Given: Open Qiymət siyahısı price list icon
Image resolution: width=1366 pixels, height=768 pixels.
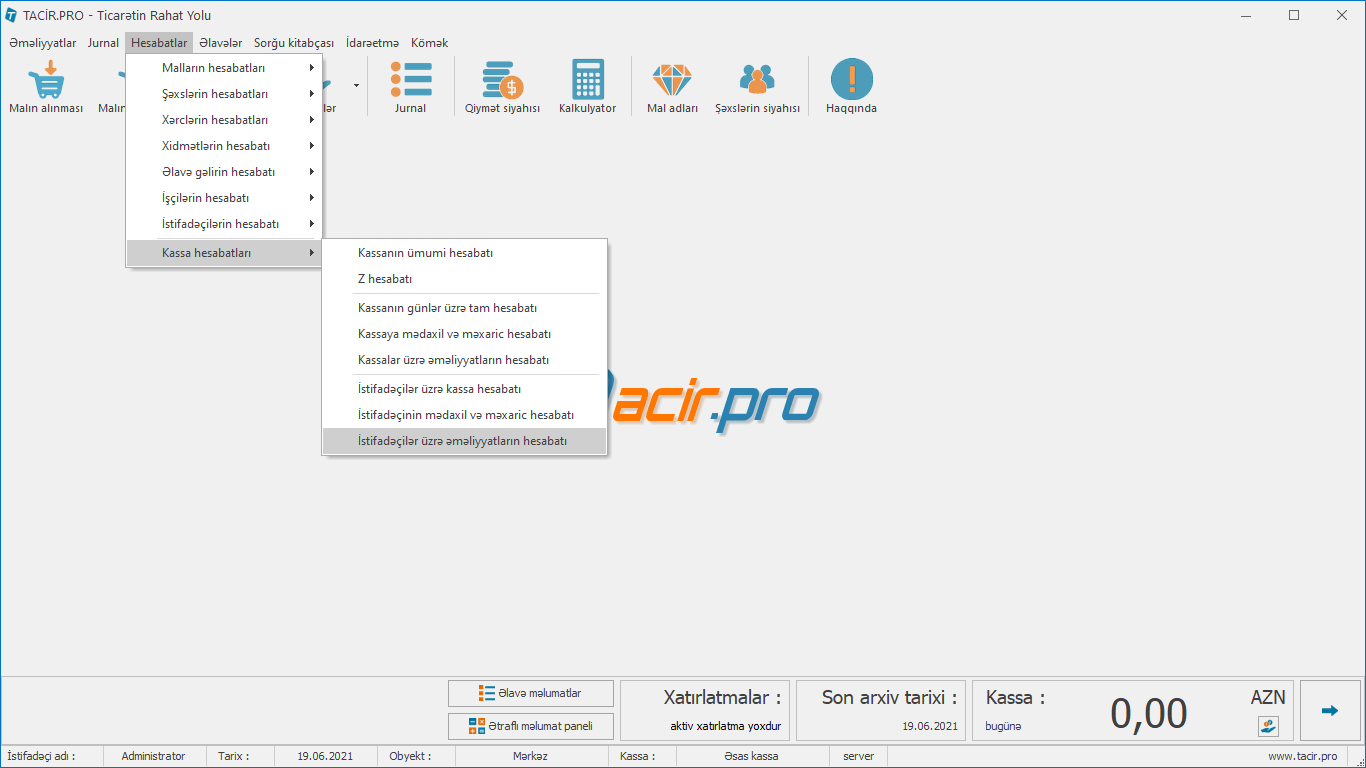Looking at the screenshot, I should tap(502, 80).
